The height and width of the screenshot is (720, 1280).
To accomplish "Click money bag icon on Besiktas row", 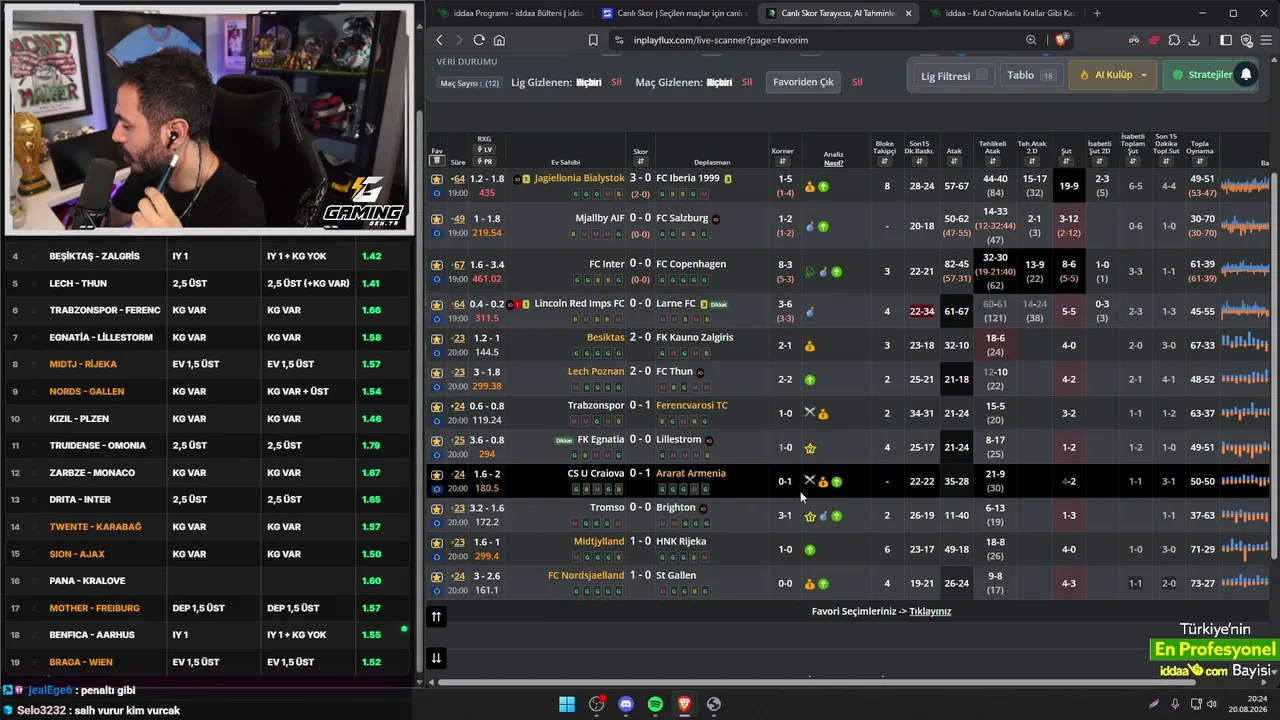I will [x=810, y=346].
